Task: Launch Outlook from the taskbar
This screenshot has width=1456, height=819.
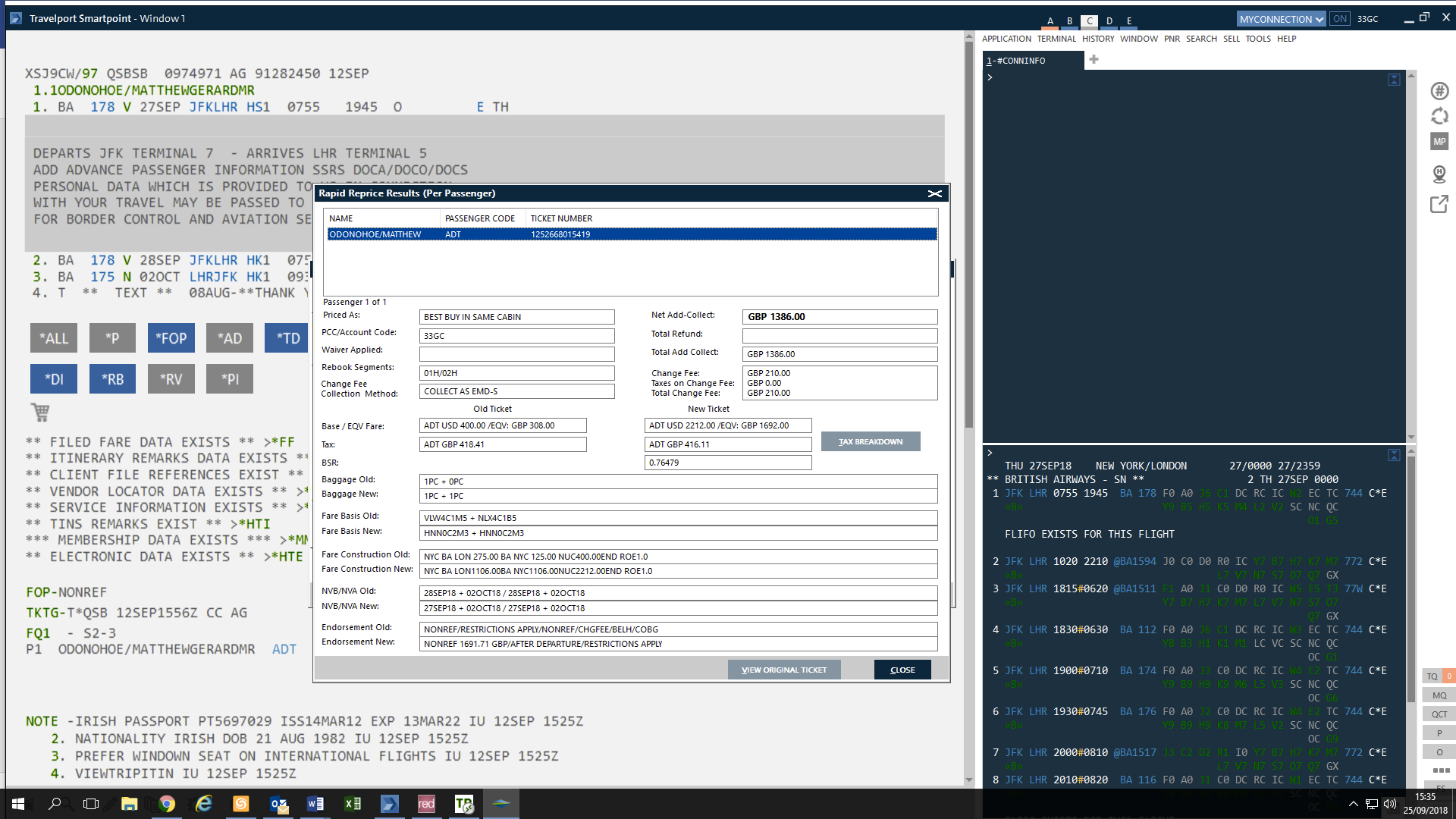Action: (x=278, y=804)
